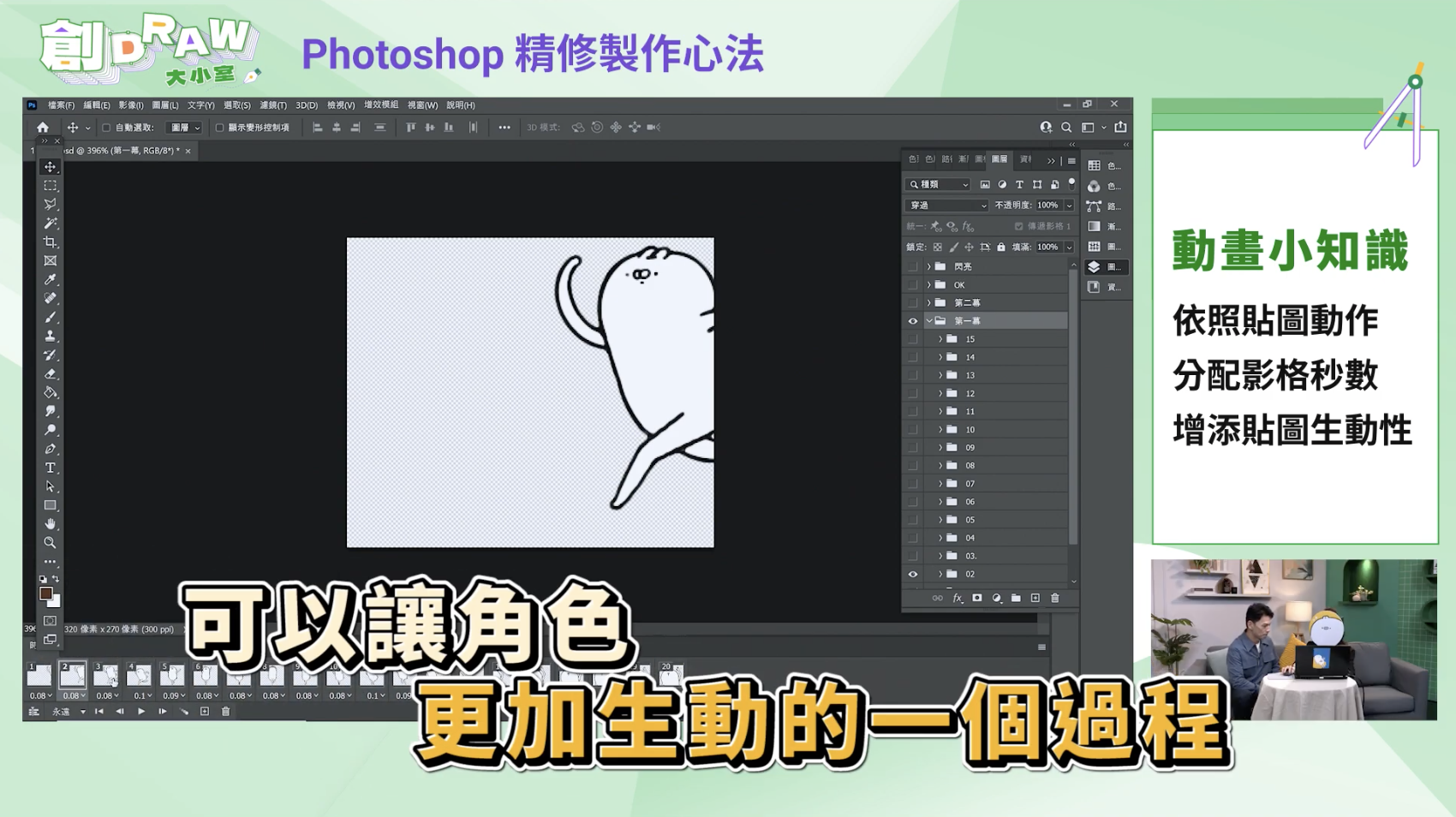Select frame 5 thumbnail in timeline
This screenshot has width=1456, height=817.
point(172,674)
